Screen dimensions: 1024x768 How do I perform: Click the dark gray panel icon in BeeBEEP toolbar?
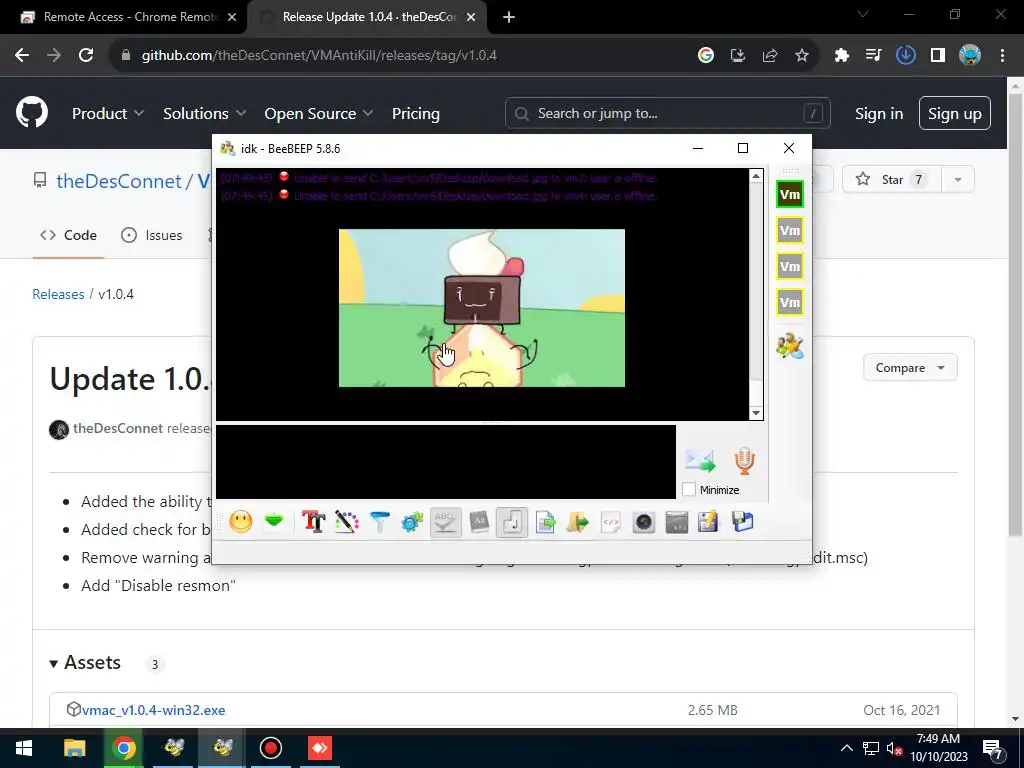[677, 522]
